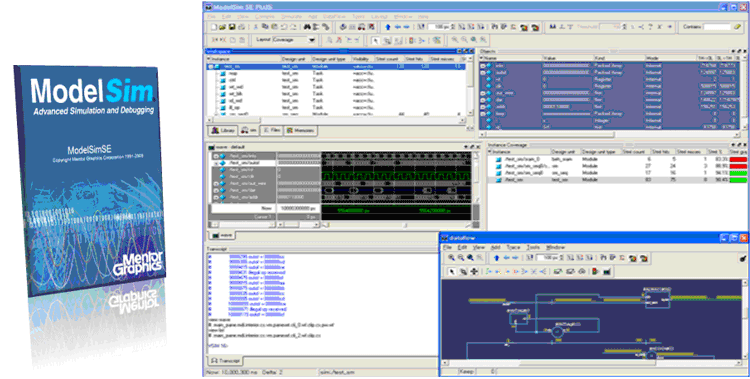750x379 pixels.
Task: Click the Simulate icon in main toolbar
Action: (x=361, y=27)
